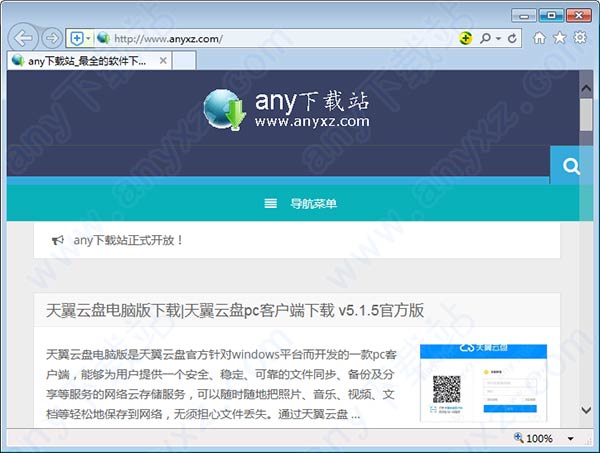Switch to the any下载站 tab
This screenshot has width=600, height=453.
89,61
